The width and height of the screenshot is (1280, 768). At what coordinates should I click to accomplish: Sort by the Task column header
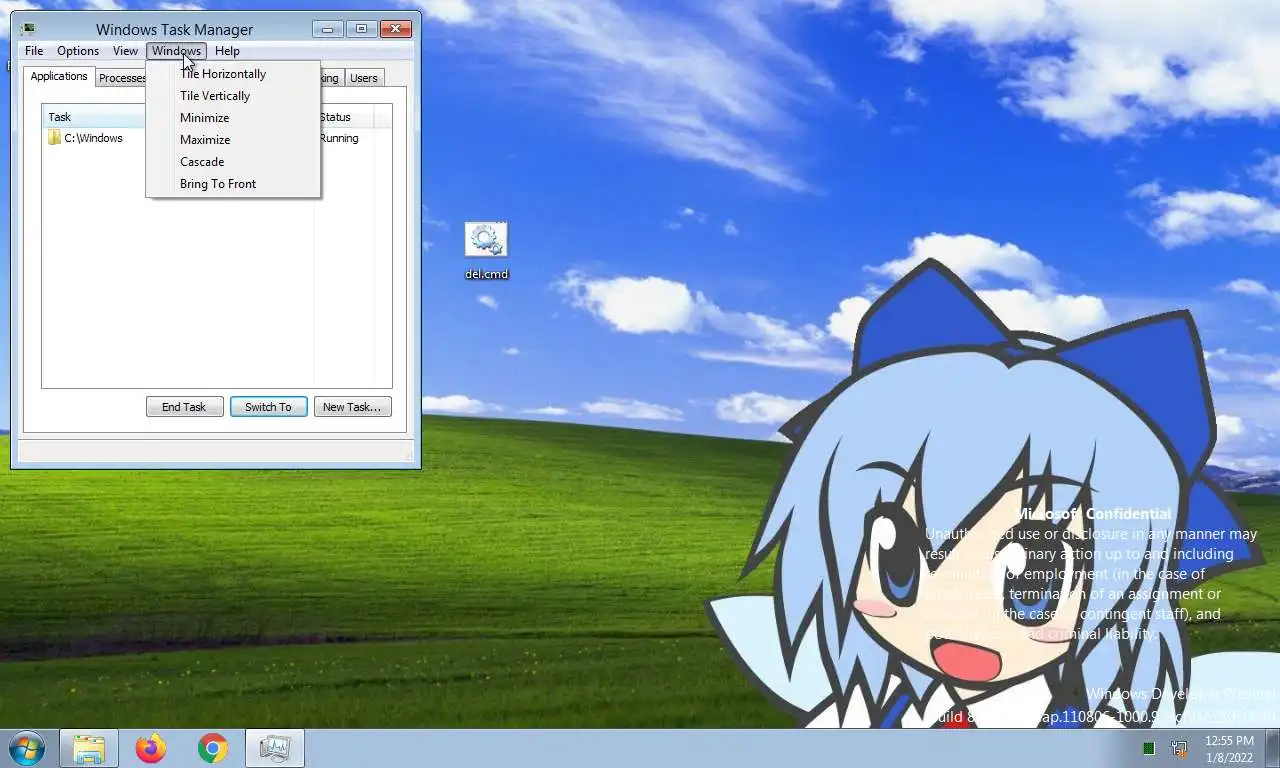pyautogui.click(x=95, y=117)
